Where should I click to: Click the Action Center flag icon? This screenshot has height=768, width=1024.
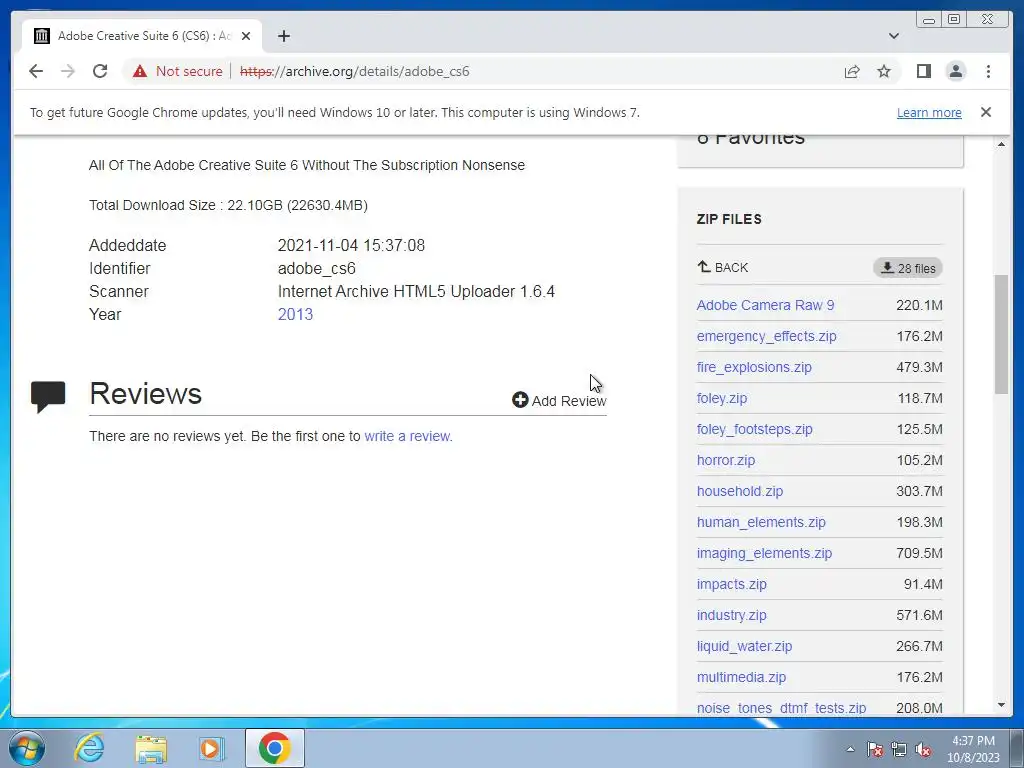coord(874,749)
